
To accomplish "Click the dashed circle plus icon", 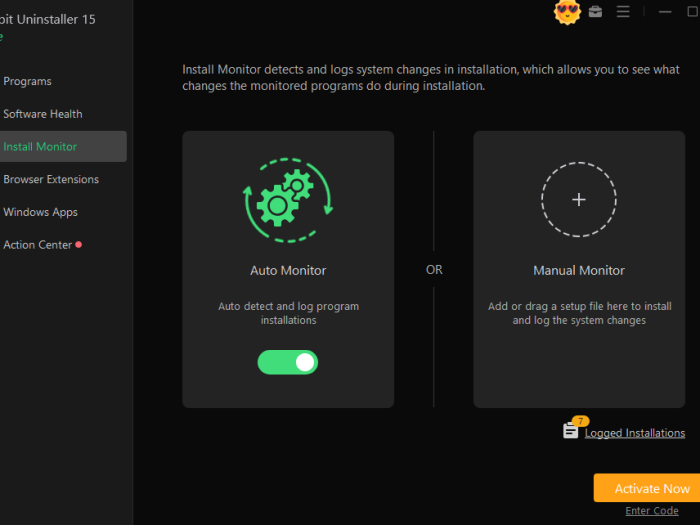I will tap(578, 199).
